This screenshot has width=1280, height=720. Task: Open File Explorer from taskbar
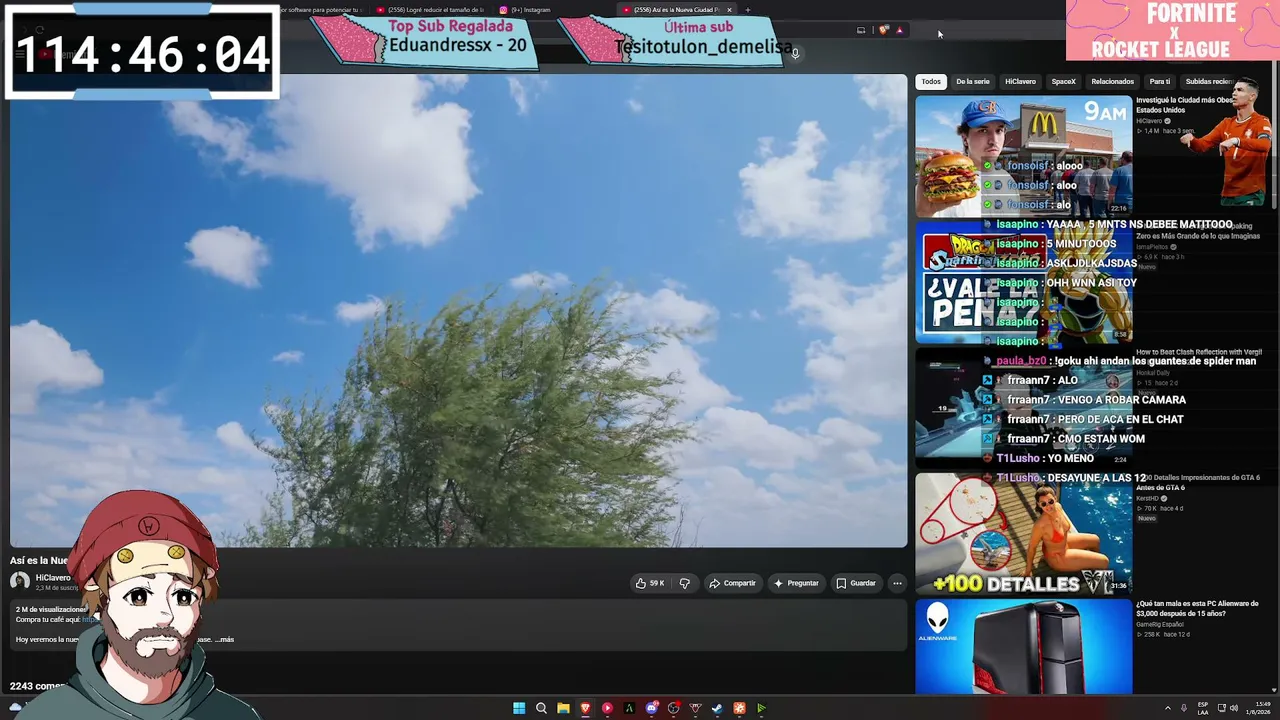pos(563,708)
